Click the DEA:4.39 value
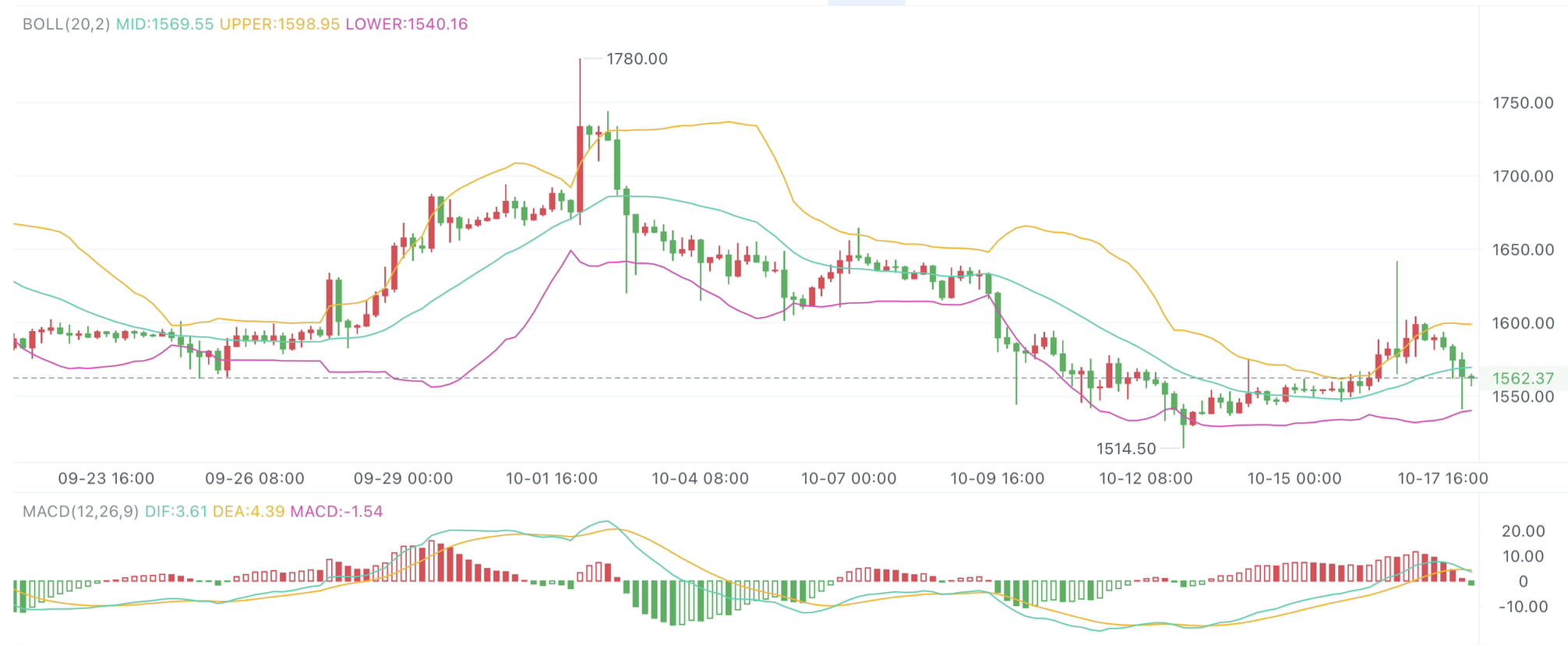1568x645 pixels. pos(249,512)
